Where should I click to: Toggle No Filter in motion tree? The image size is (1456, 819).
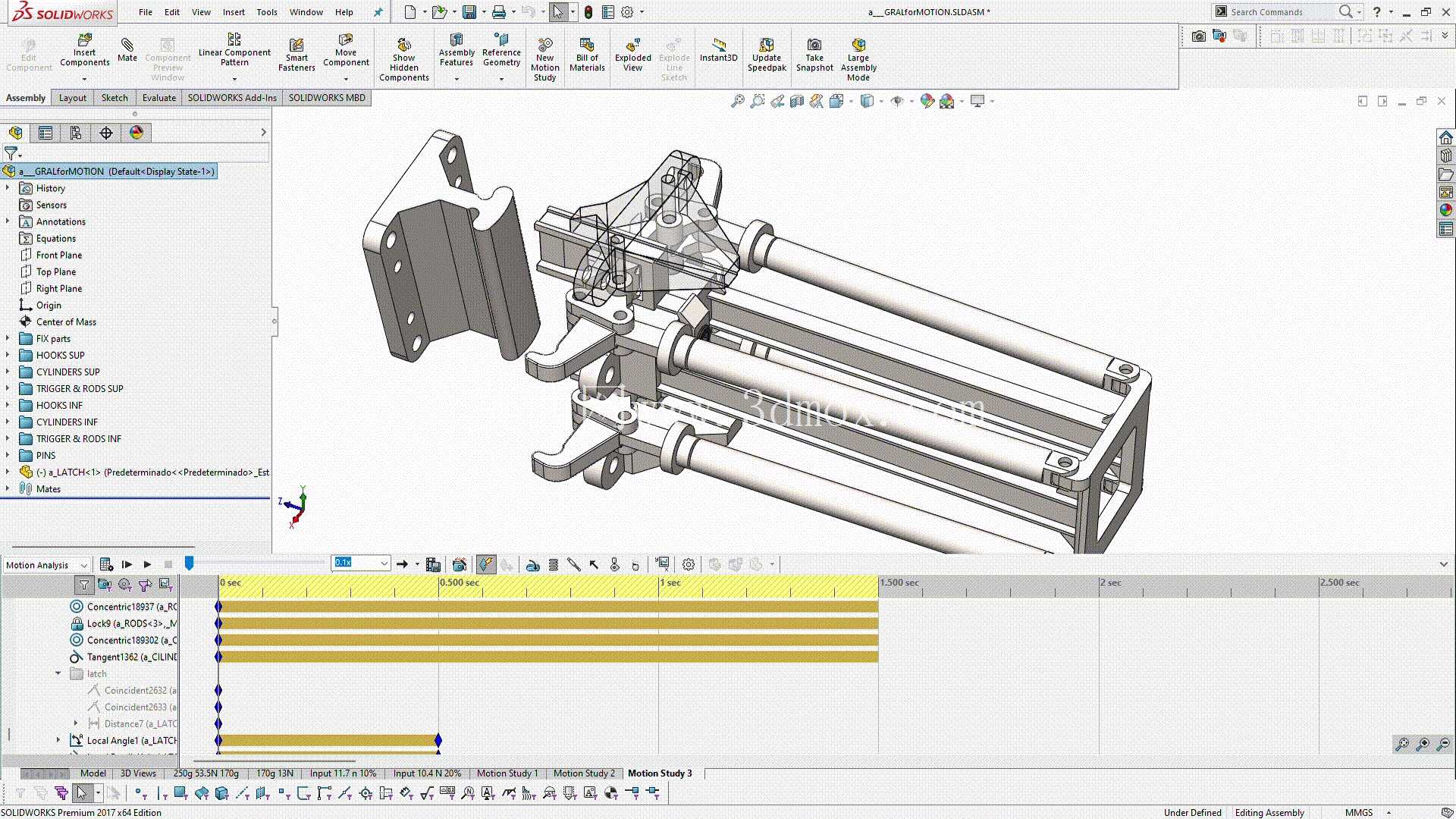[84, 585]
